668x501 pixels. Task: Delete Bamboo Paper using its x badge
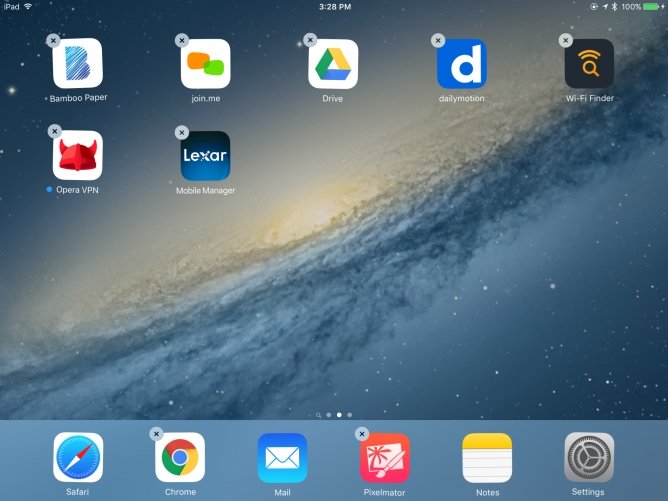click(53, 40)
